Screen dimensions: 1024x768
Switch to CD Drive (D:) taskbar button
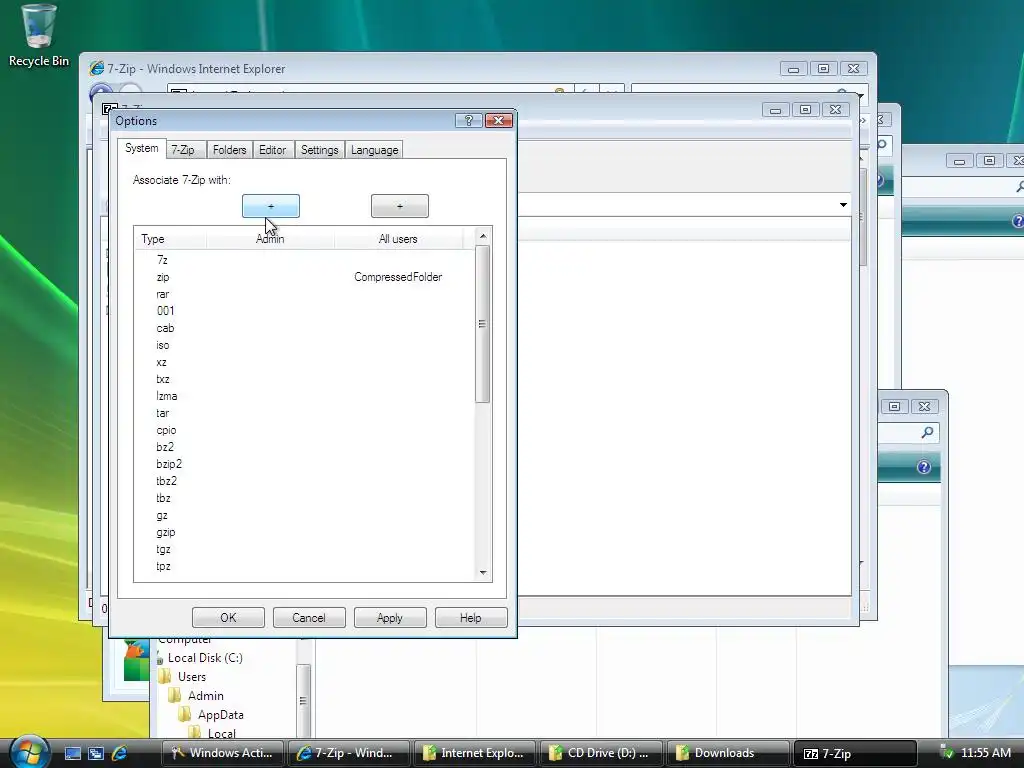(601, 753)
